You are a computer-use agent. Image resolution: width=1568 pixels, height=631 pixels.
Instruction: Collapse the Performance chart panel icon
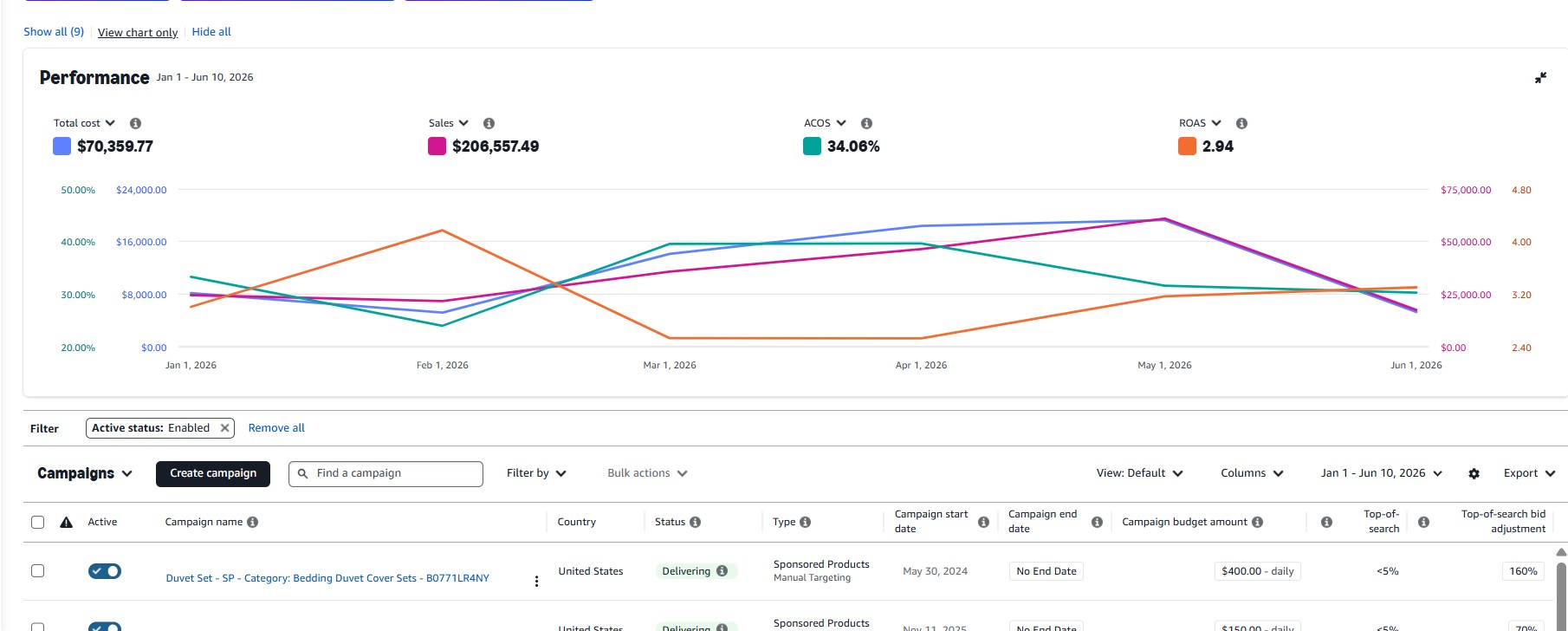tap(1540, 78)
